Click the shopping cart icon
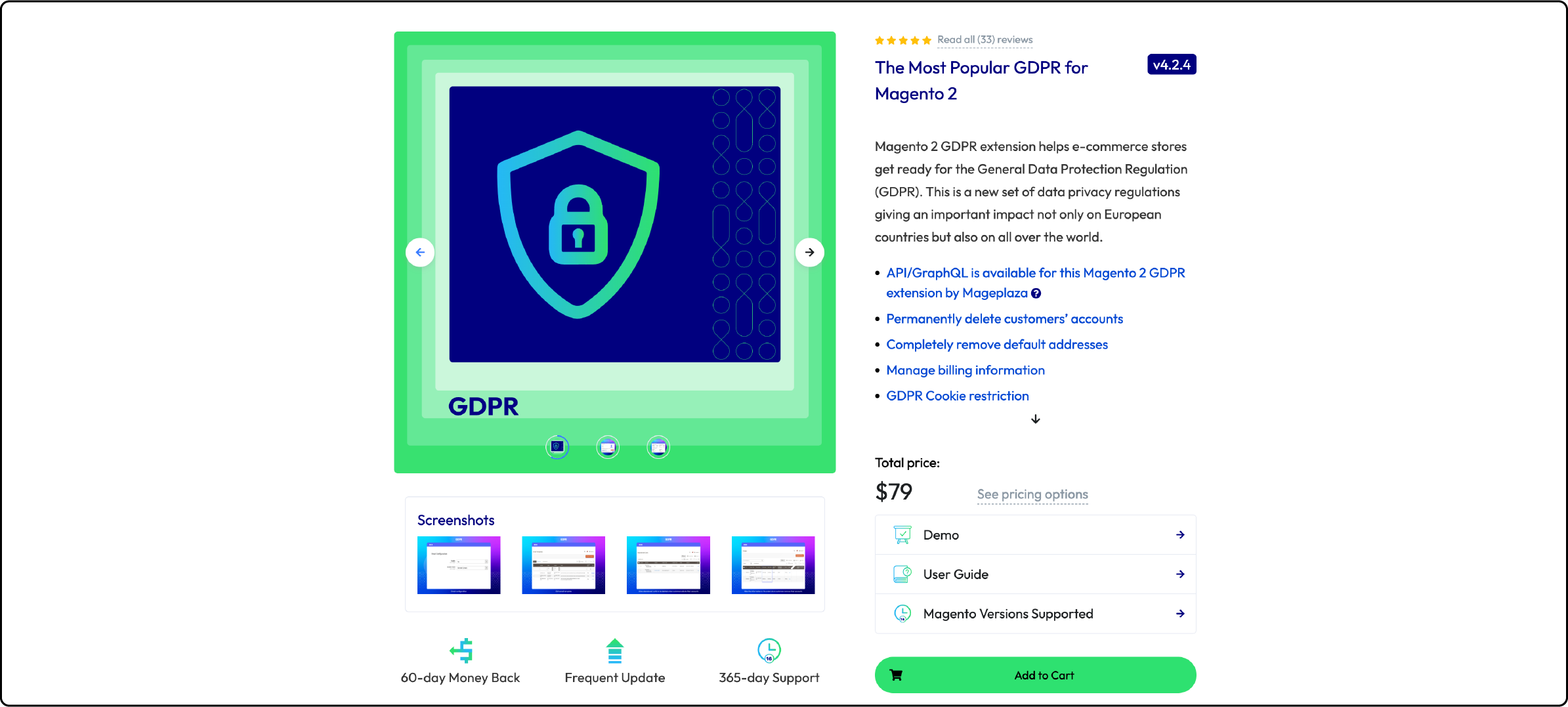The height and width of the screenshot is (707, 1568). coord(896,675)
